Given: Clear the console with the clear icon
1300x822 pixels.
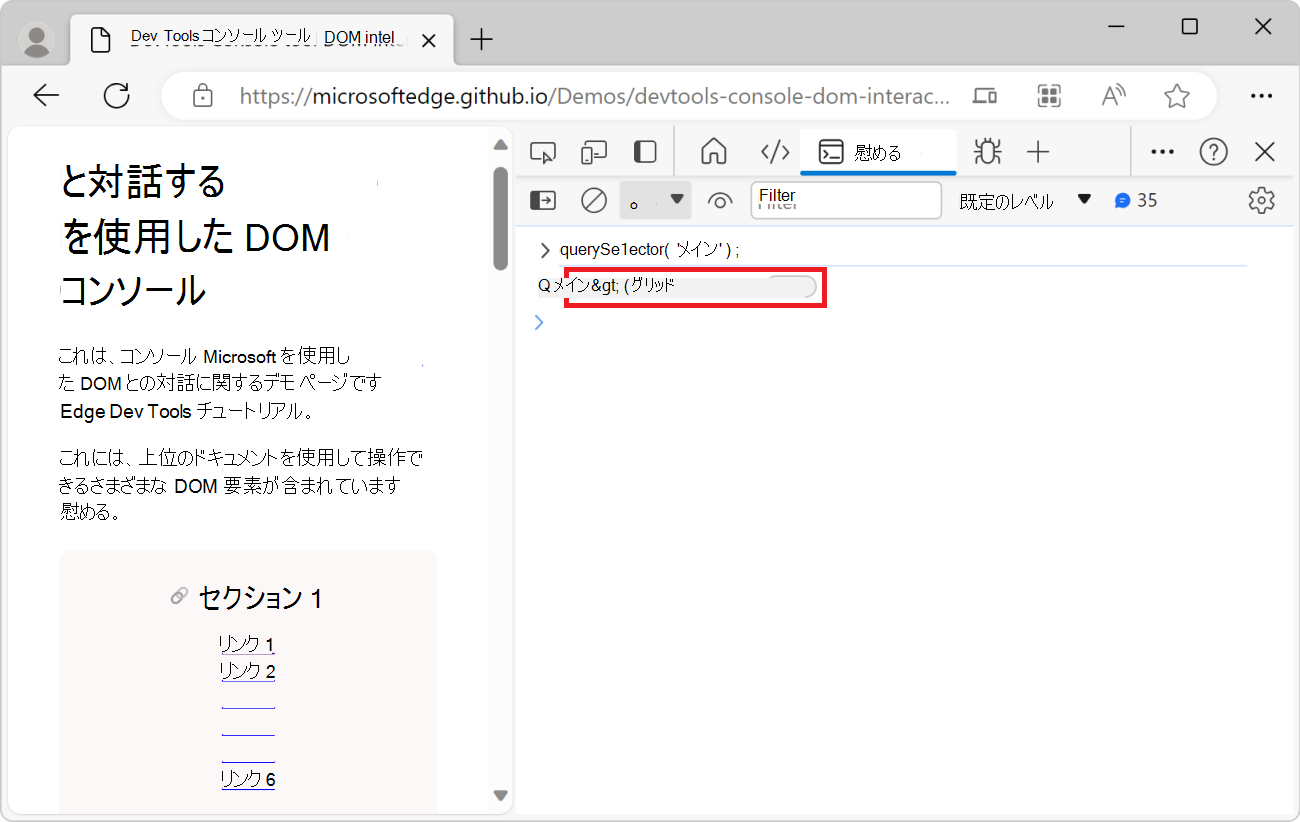Looking at the screenshot, I should 592,200.
